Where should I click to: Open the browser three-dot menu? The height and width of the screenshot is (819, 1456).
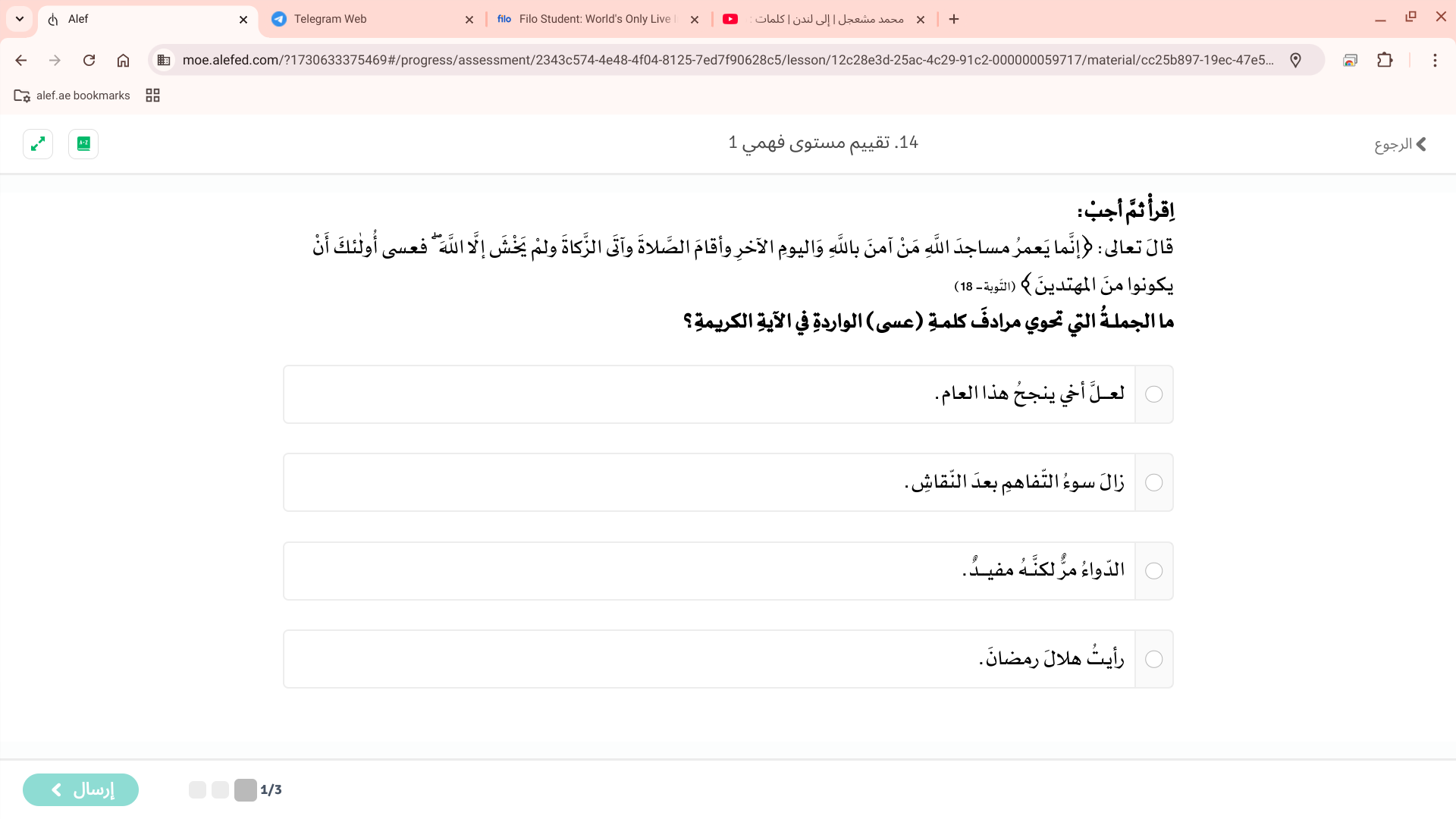pos(1435,60)
